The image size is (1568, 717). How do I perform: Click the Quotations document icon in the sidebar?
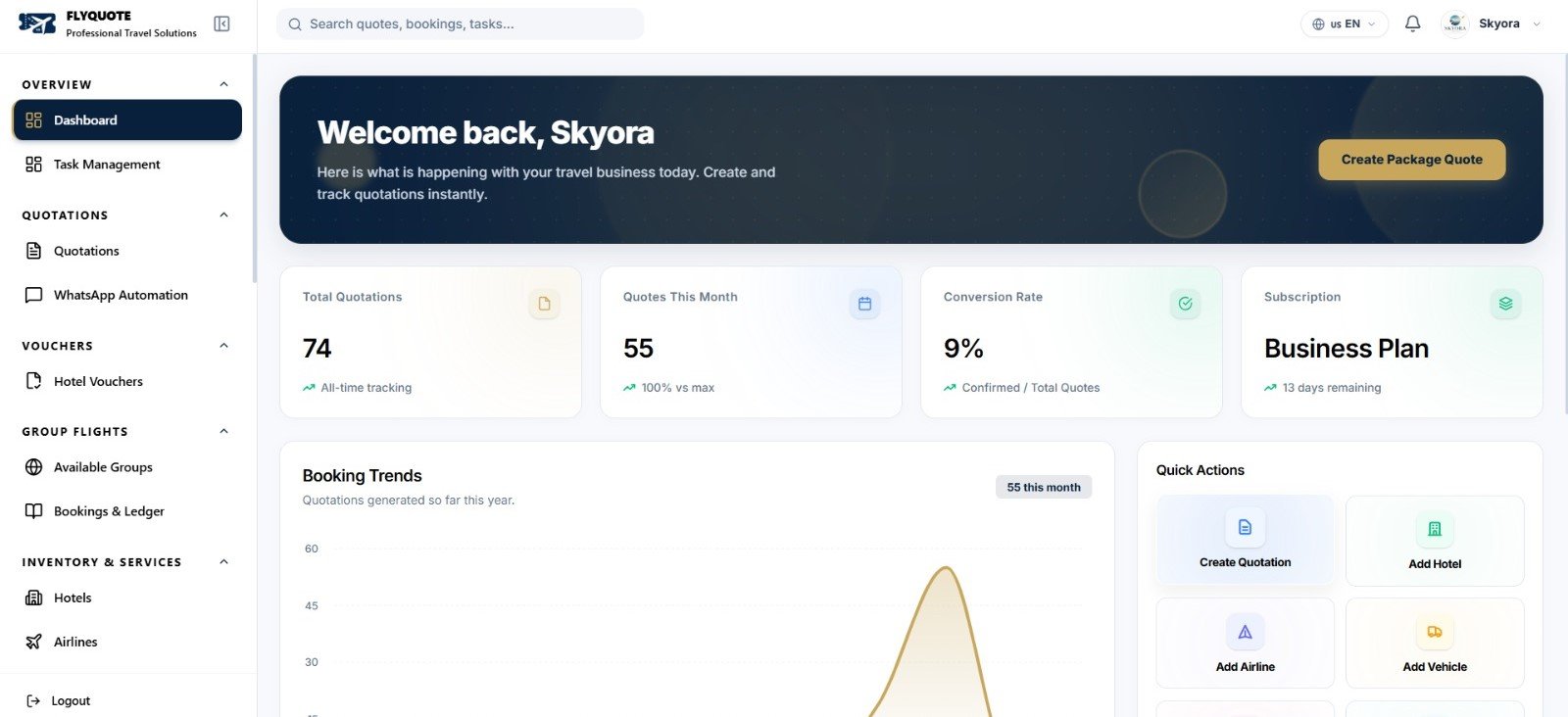click(x=33, y=251)
